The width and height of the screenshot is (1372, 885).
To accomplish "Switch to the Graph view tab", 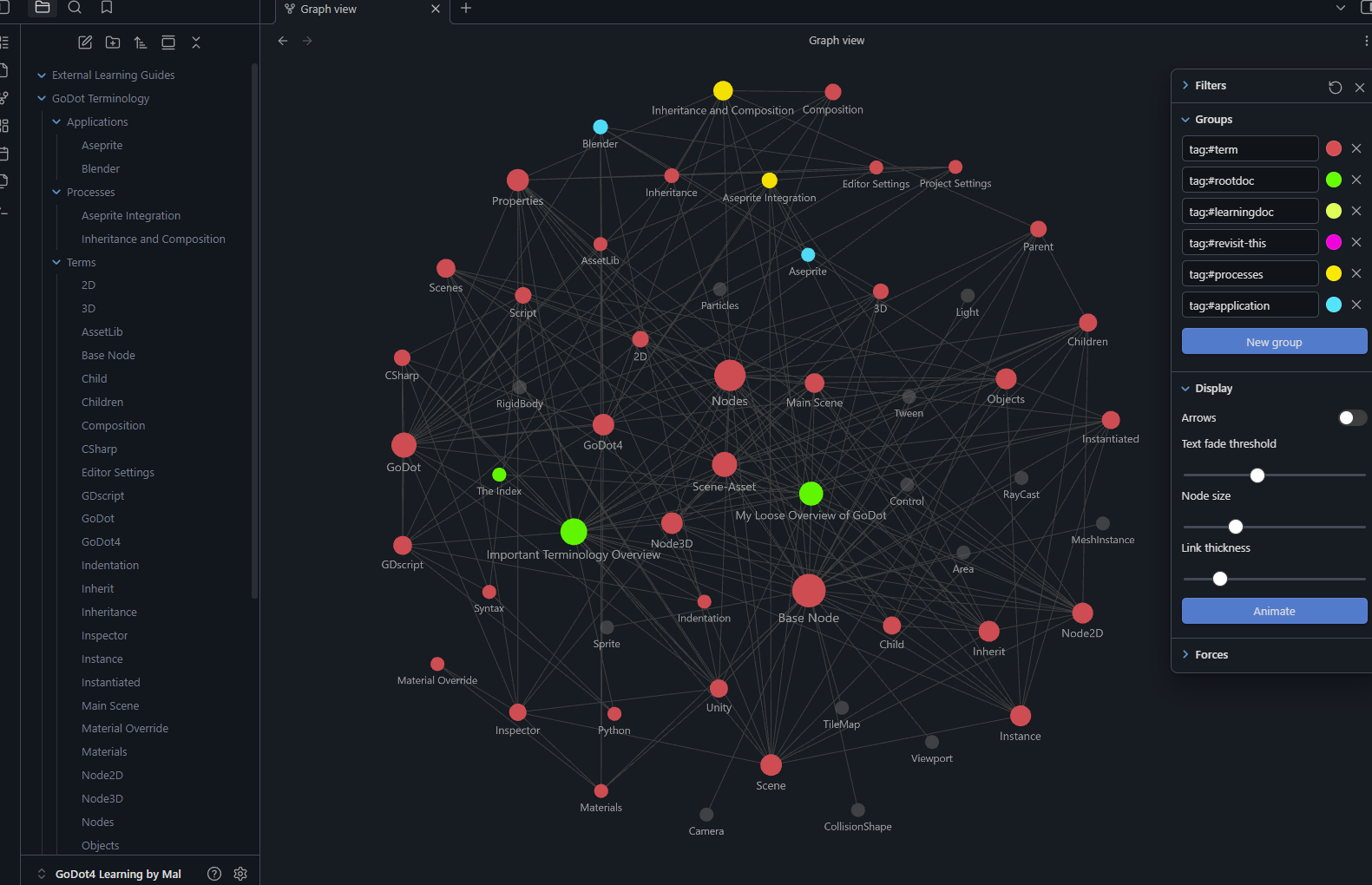I will (x=356, y=10).
